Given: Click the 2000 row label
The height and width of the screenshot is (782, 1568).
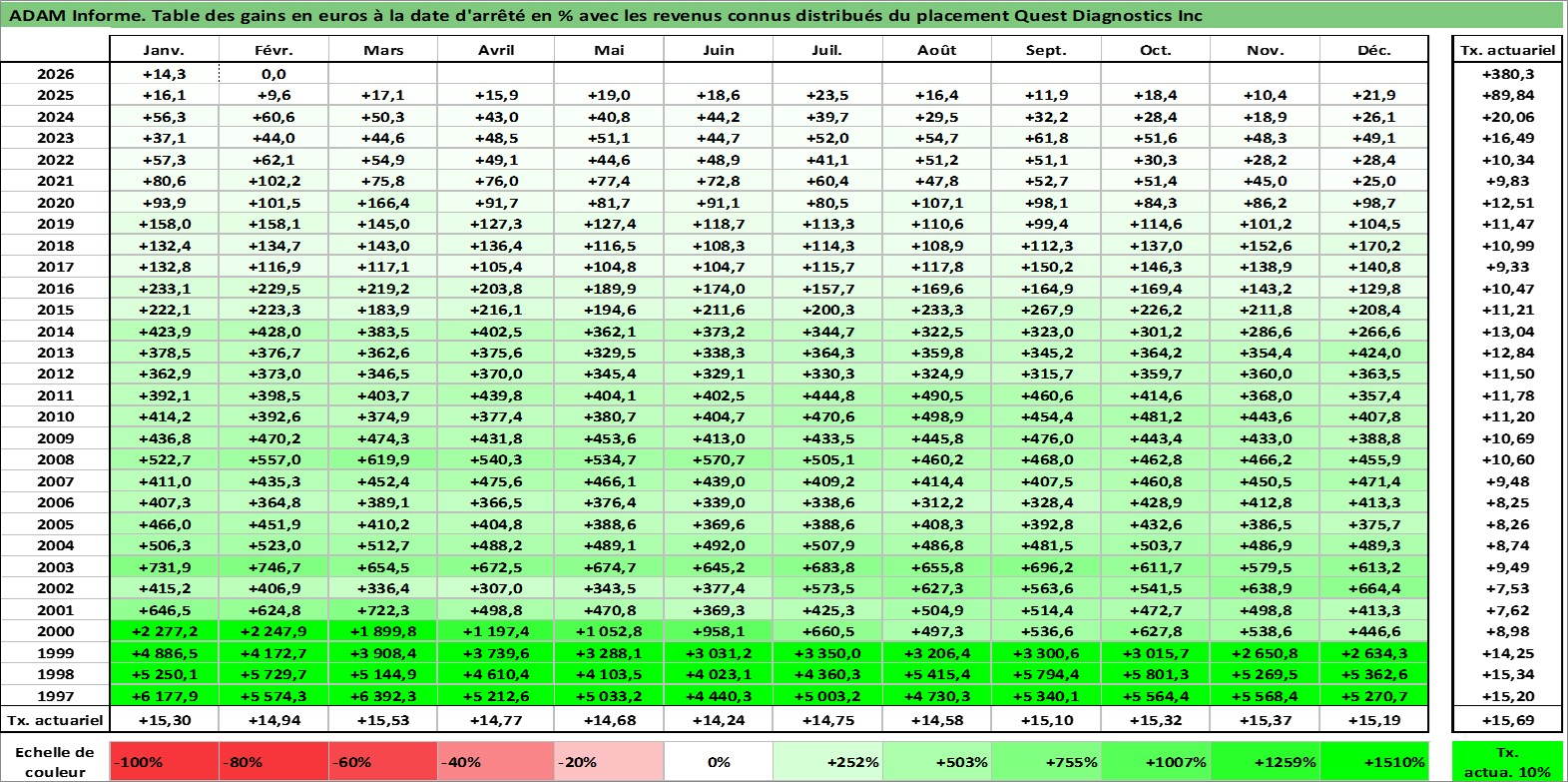Looking at the screenshot, I should pos(55,631).
